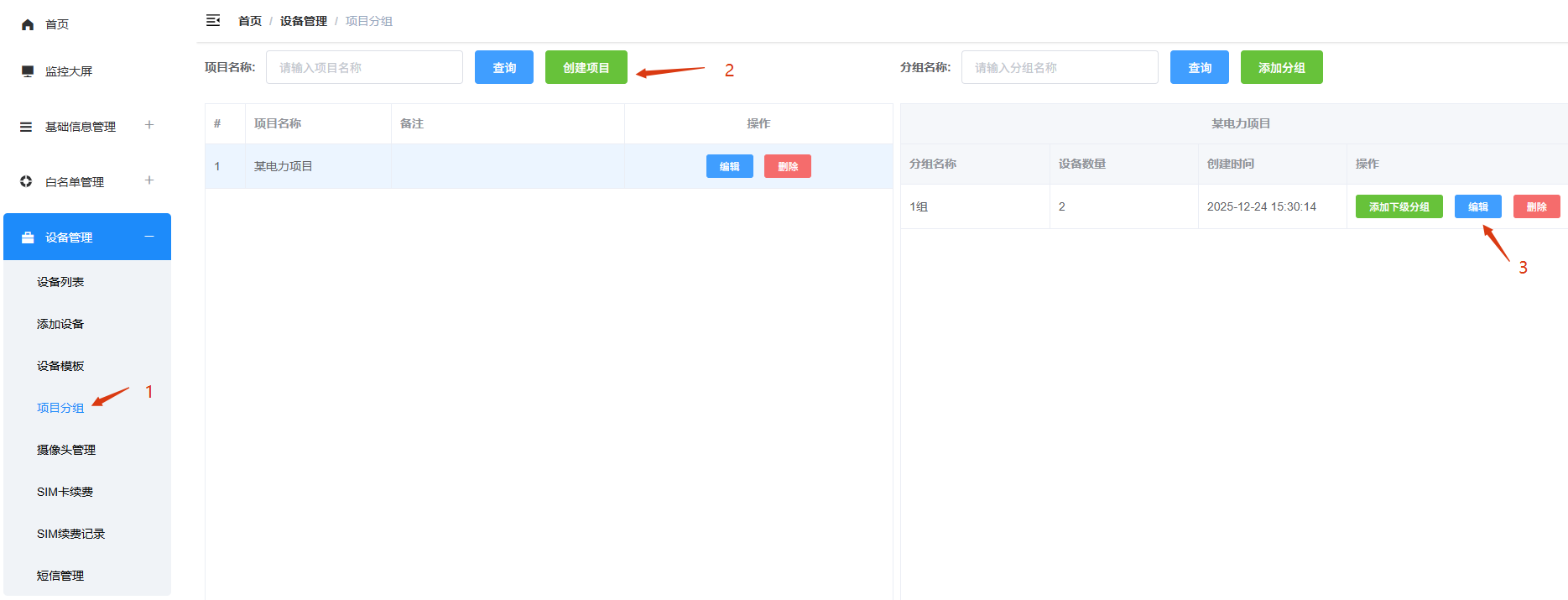
Task: Click the creation time 2025-12-24 15:30:14
Action: pyautogui.click(x=1262, y=206)
